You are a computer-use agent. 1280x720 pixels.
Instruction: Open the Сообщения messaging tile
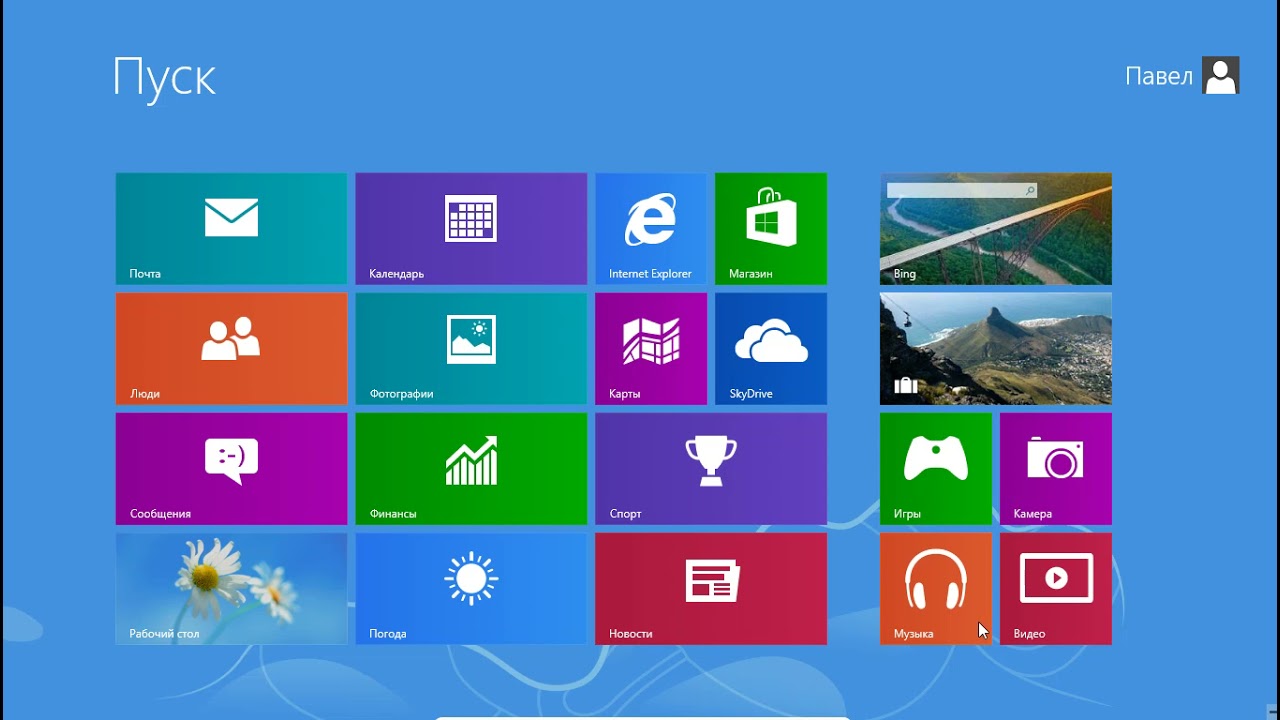231,469
